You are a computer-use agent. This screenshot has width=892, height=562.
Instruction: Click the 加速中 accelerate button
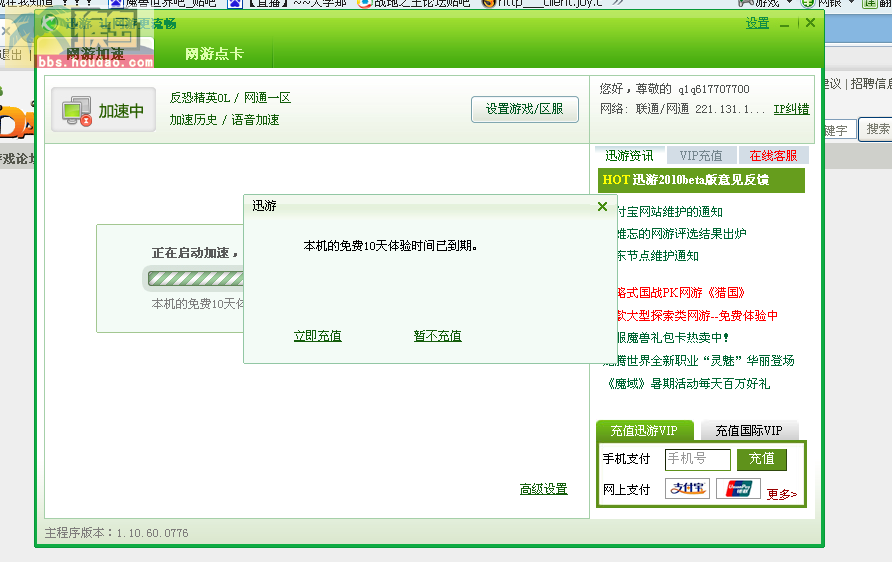(103, 110)
